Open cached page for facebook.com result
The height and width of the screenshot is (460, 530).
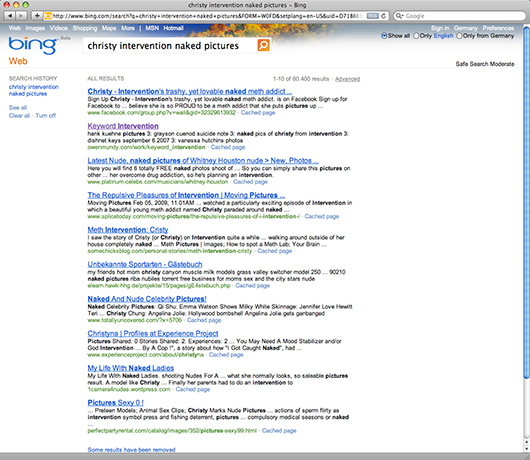(258, 113)
